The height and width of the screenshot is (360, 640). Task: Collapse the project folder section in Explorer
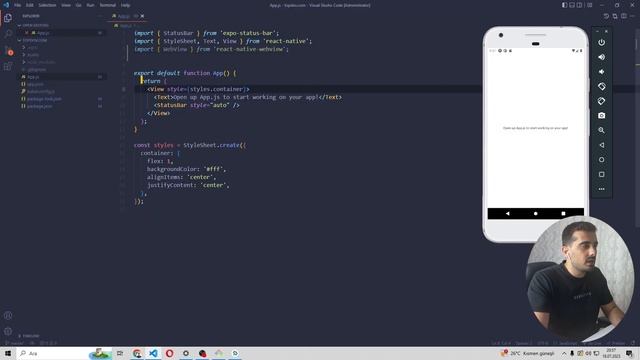33,40
